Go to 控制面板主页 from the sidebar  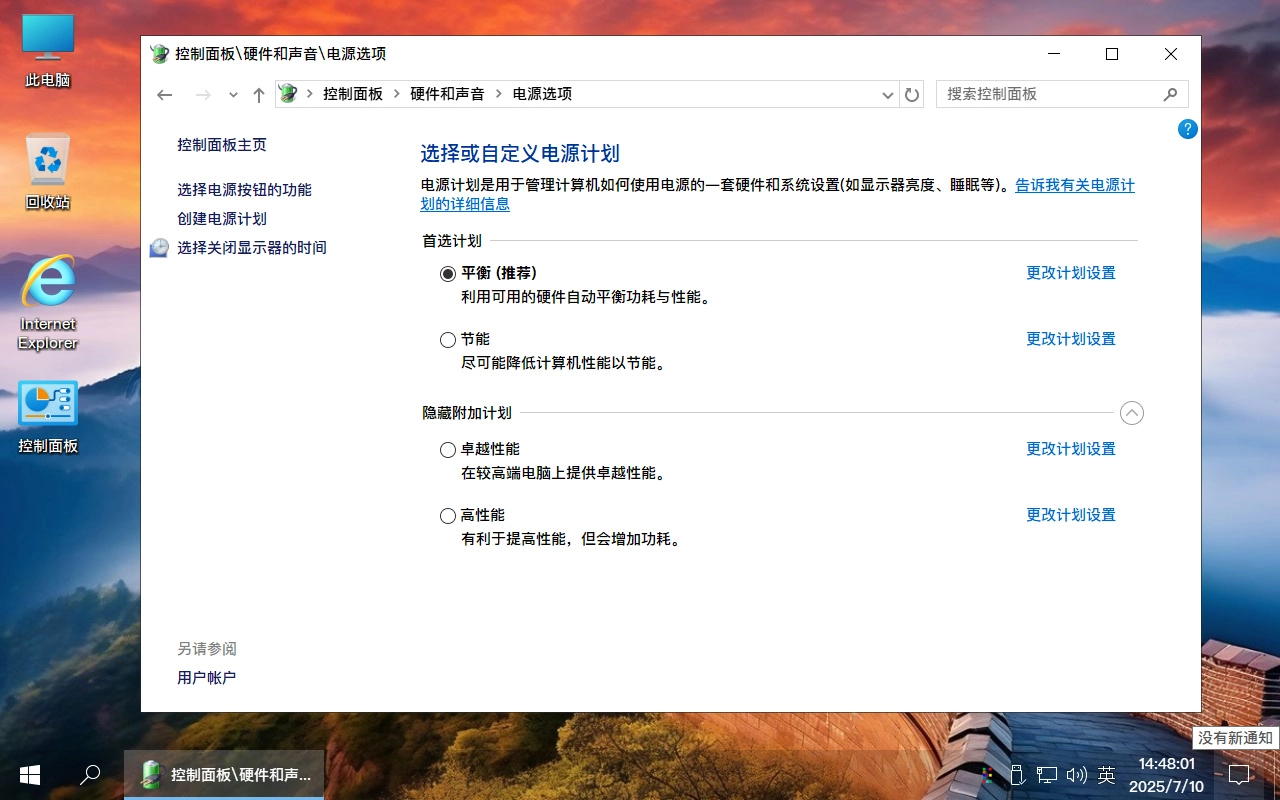tap(222, 144)
